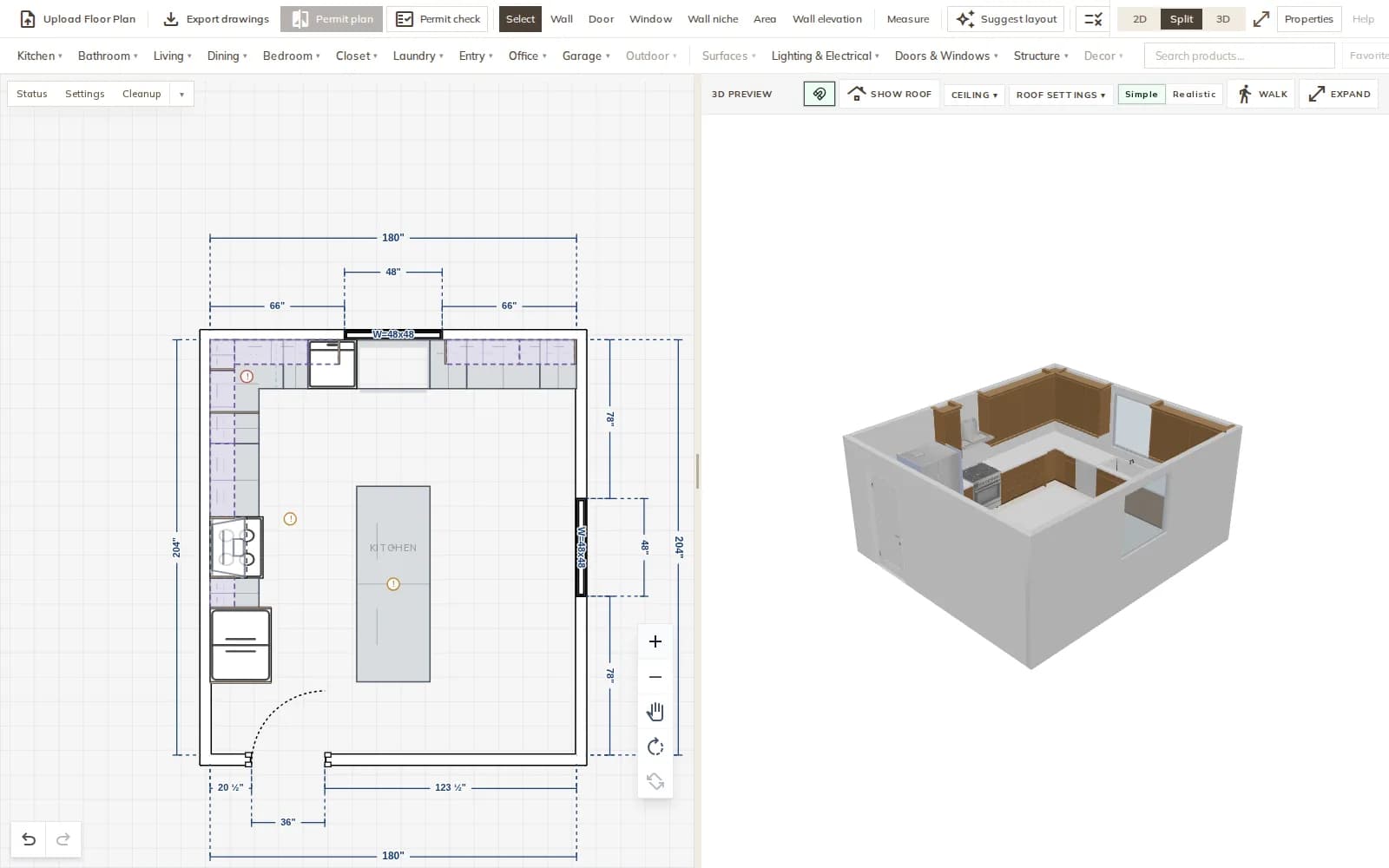Open the Surfaces category menu
1389x868 pixels.
click(x=728, y=56)
